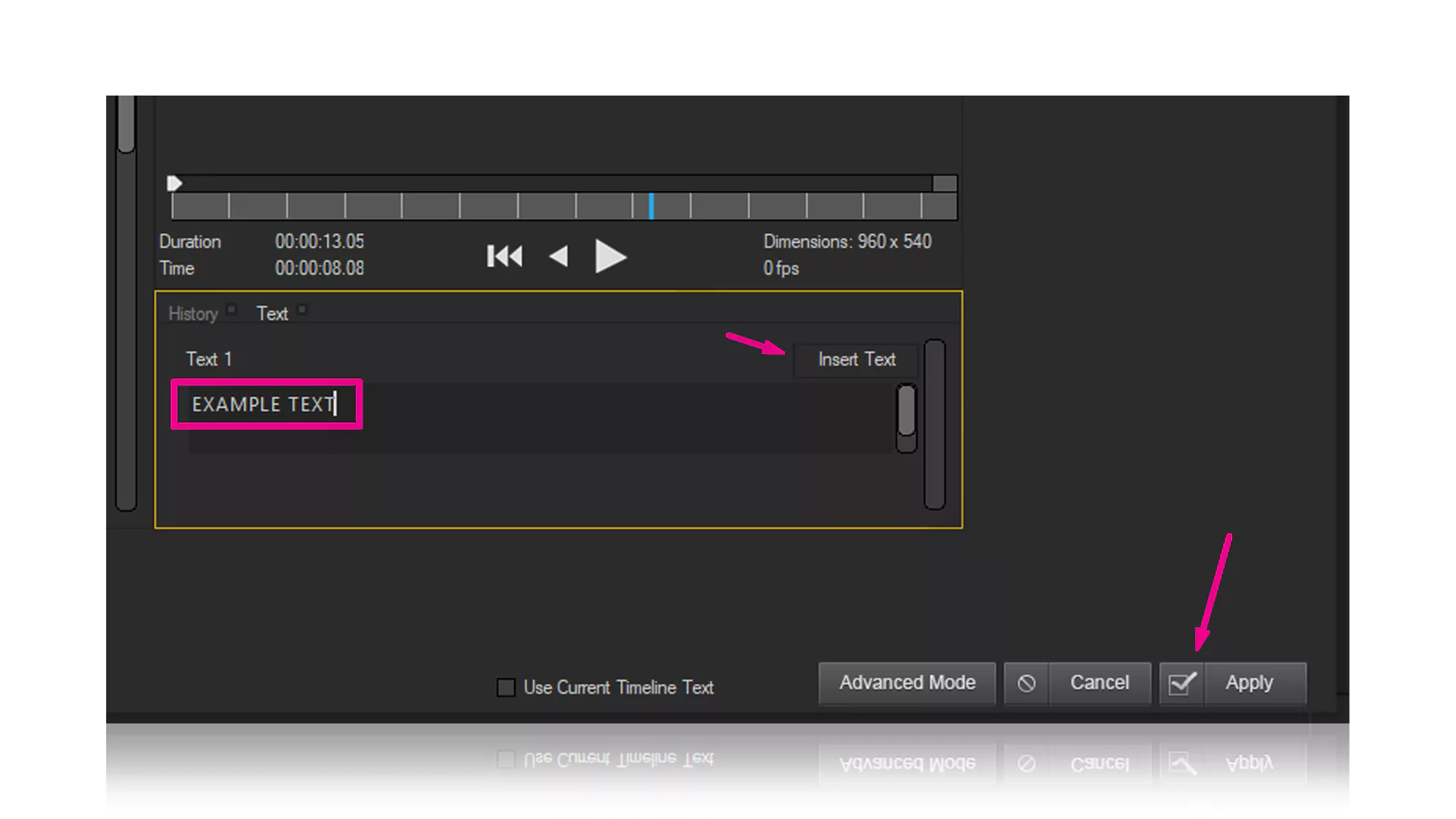Click the Cancel circle-slash icon
1456x819 pixels.
(x=1026, y=683)
